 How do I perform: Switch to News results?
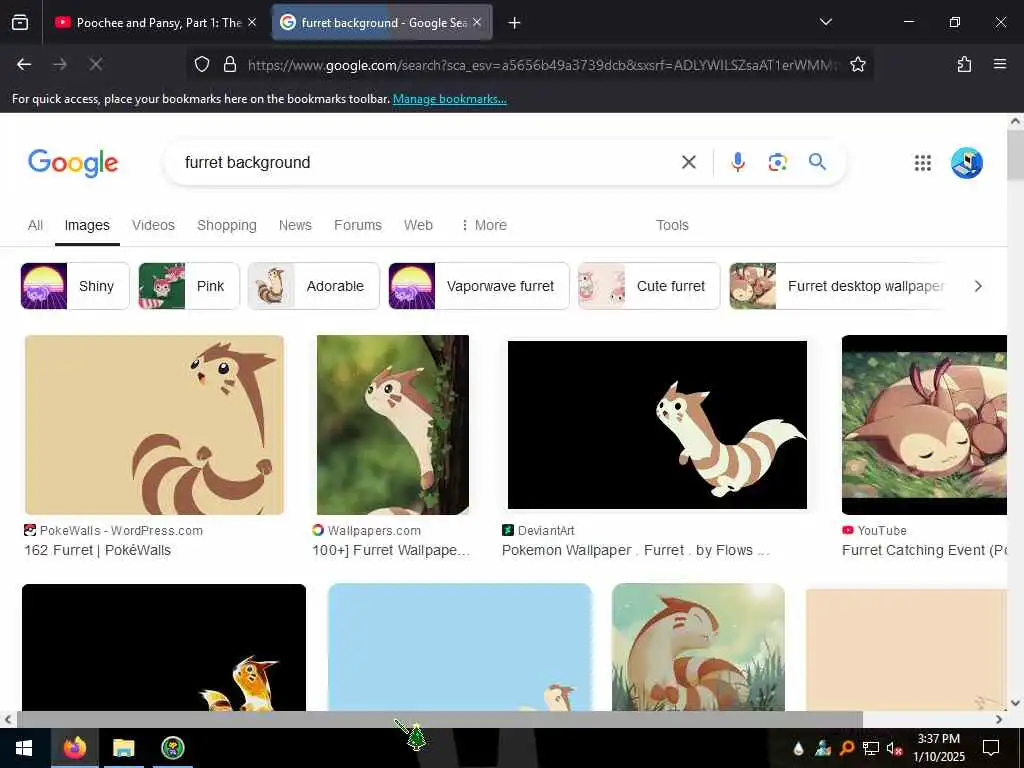click(x=295, y=225)
